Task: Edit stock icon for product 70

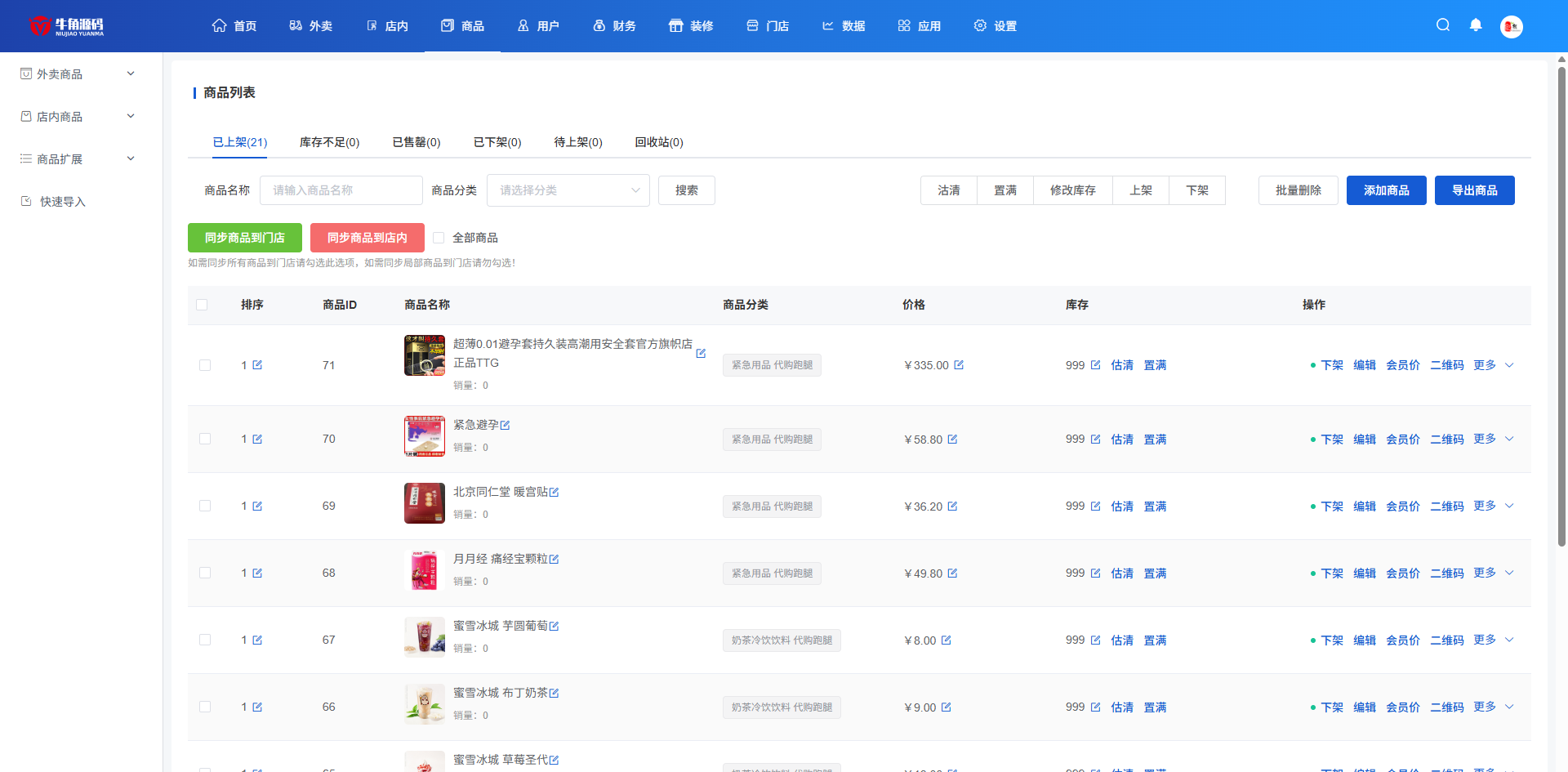Action: point(1096,440)
